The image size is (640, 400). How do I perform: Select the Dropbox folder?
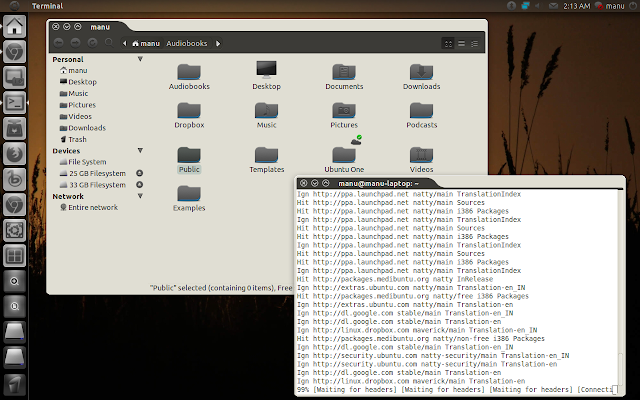pyautogui.click(x=189, y=116)
